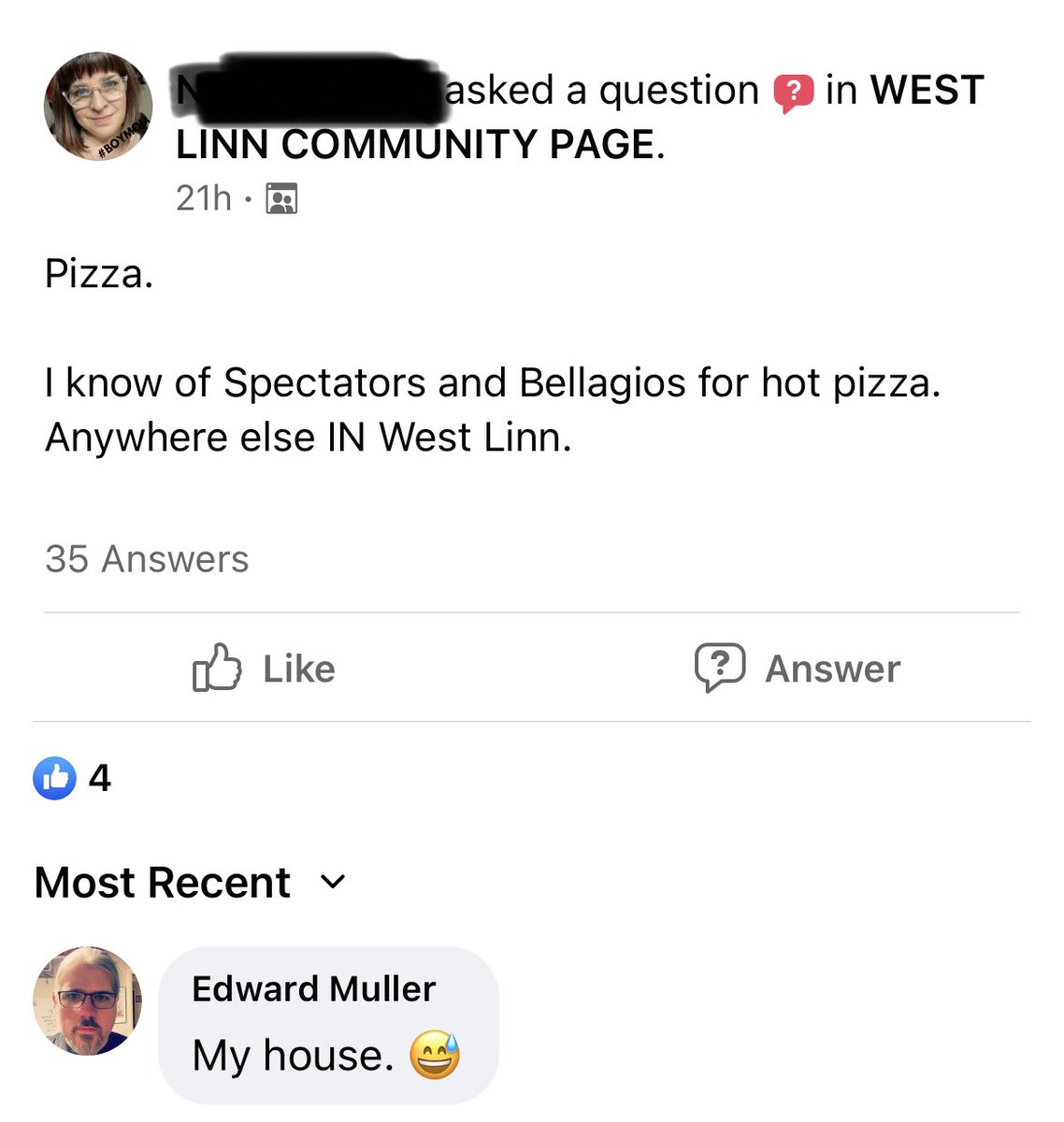Image resolution: width=1064 pixels, height=1122 pixels.
Task: Click the thumbs-up icon beside Like
Action: [217, 668]
